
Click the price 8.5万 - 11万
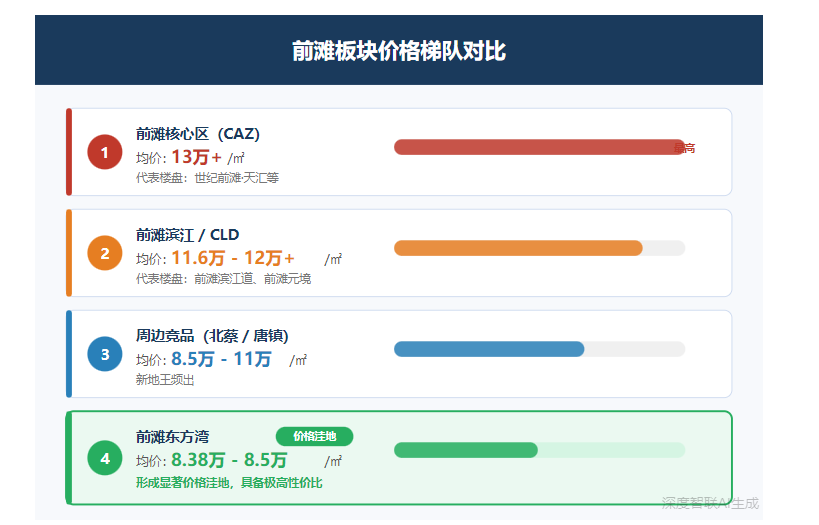[221, 359]
